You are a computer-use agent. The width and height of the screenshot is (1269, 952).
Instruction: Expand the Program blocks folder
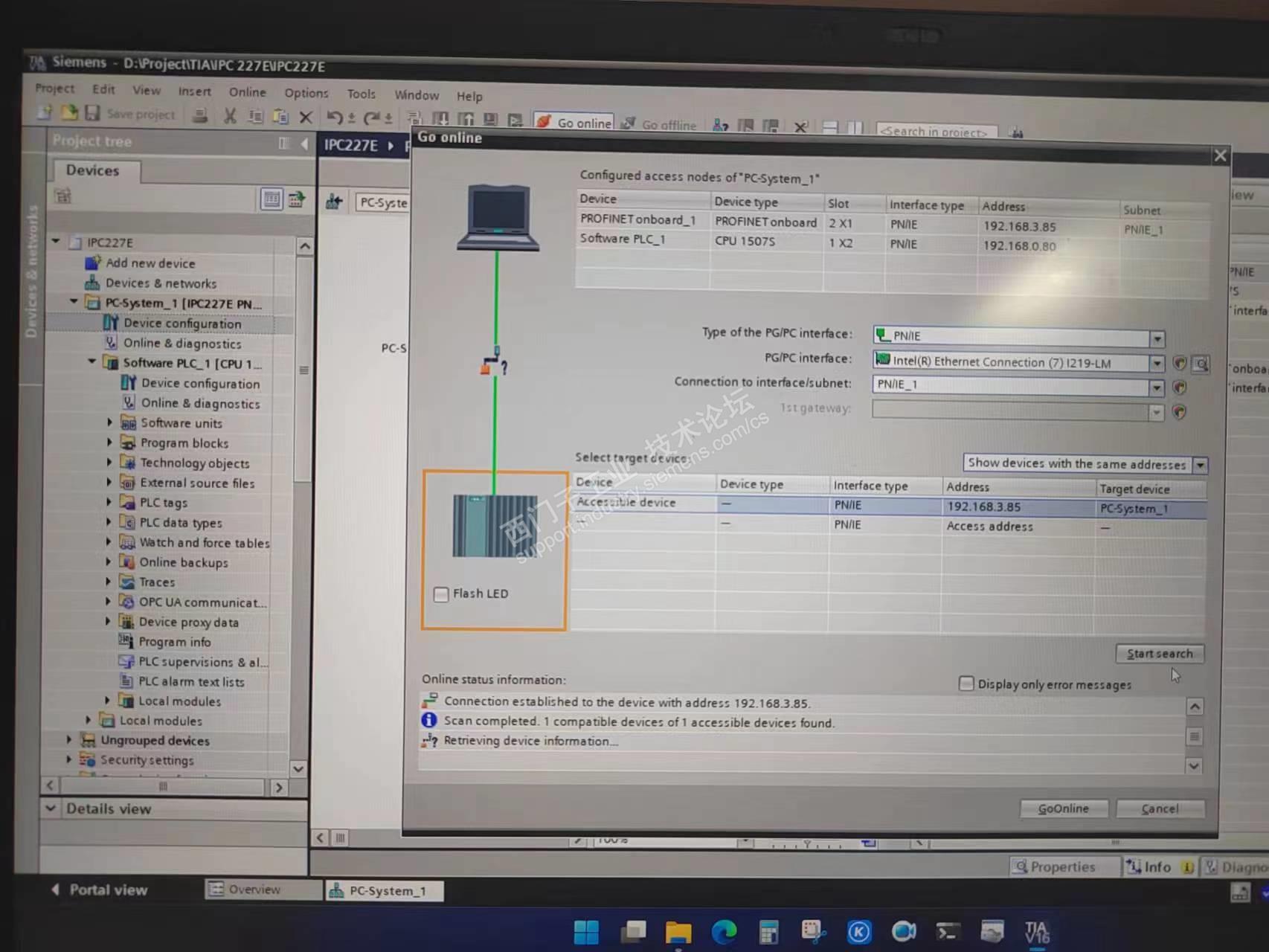(x=109, y=442)
